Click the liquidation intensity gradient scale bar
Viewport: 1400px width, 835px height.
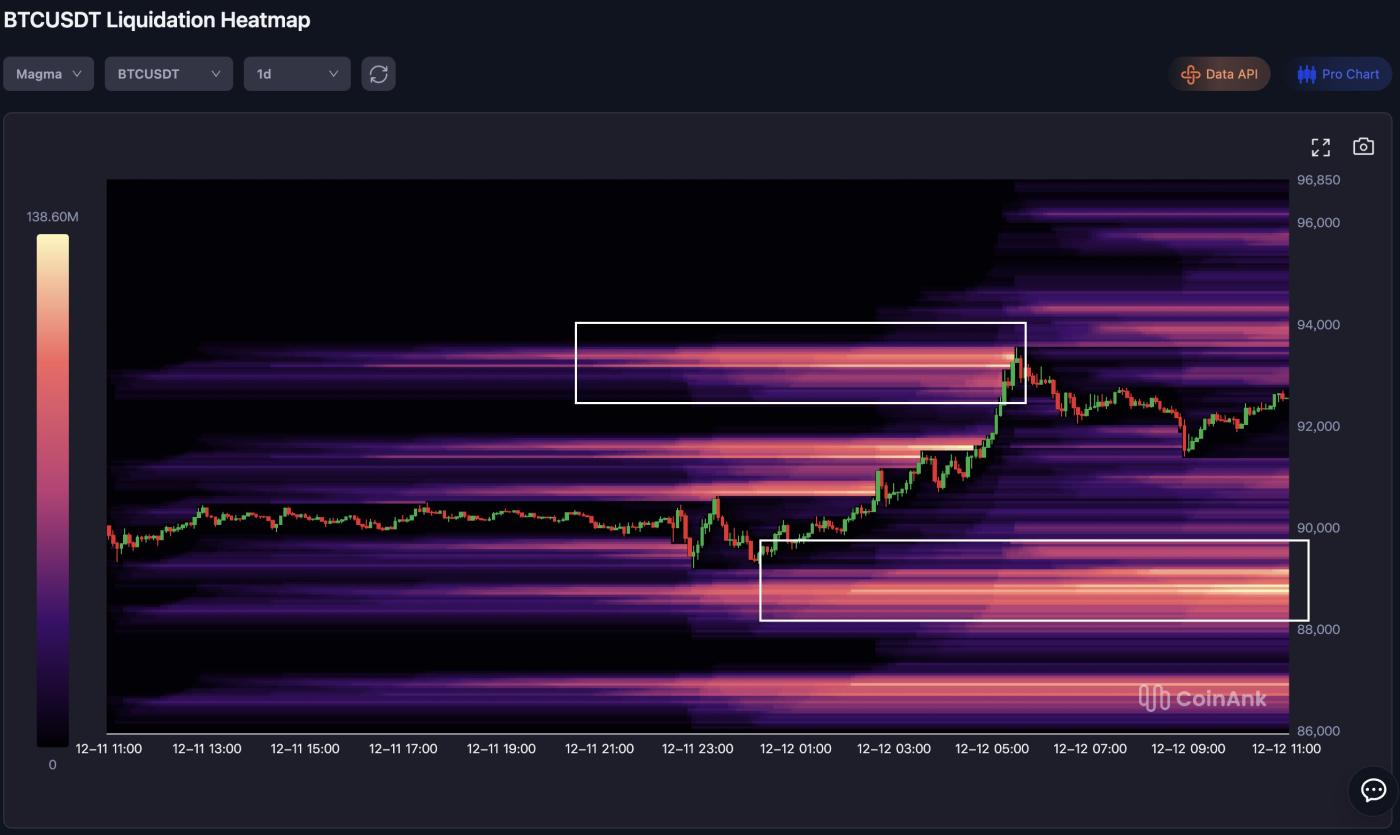point(53,490)
